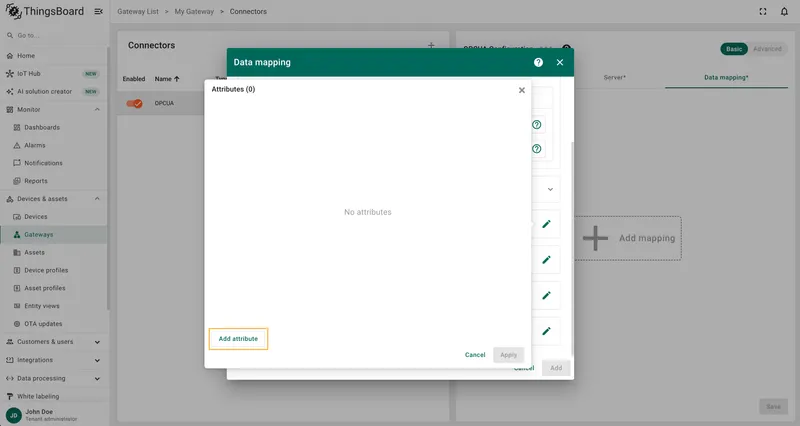Close the Attributes popup

521,90
